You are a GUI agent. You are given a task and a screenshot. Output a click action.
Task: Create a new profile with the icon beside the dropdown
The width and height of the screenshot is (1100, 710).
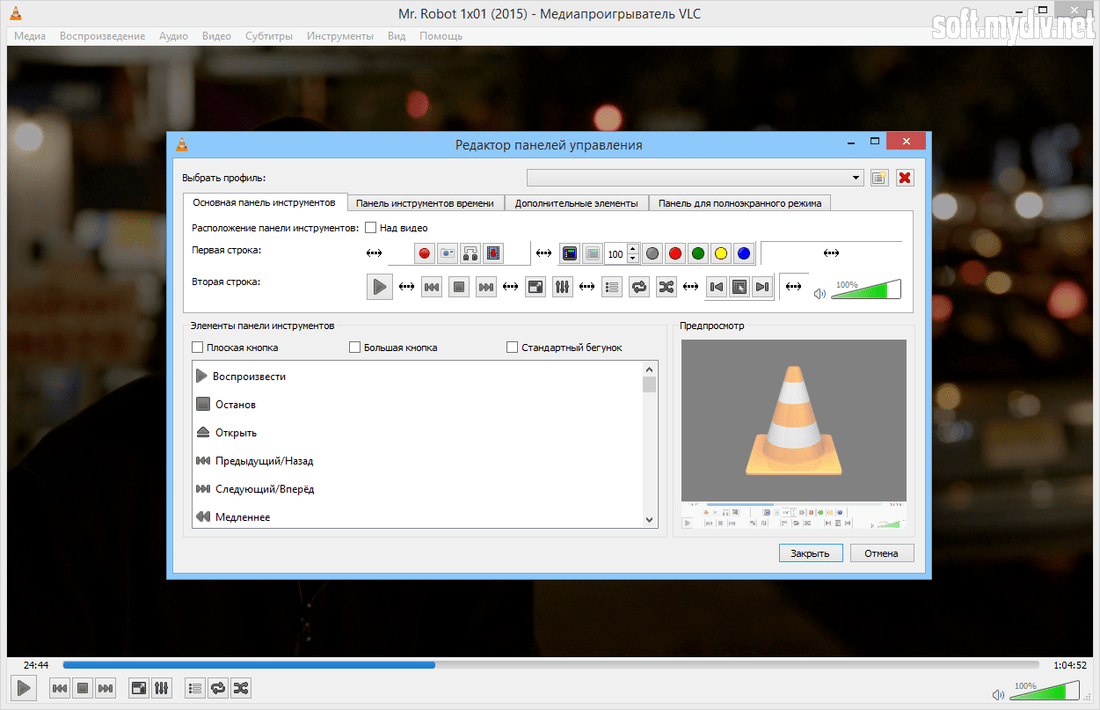coord(879,178)
